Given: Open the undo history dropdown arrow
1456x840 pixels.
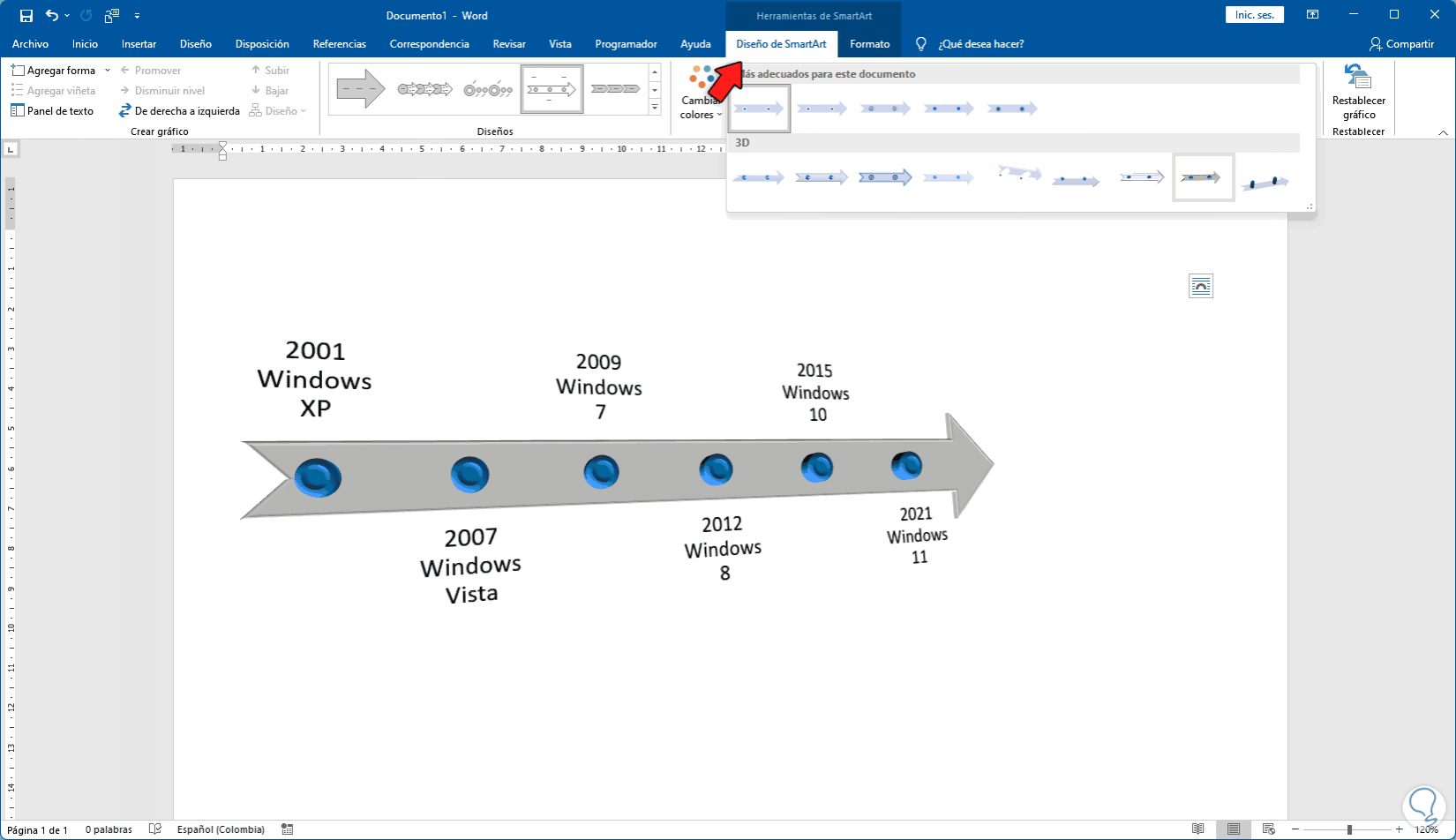Looking at the screenshot, I should click(x=67, y=16).
